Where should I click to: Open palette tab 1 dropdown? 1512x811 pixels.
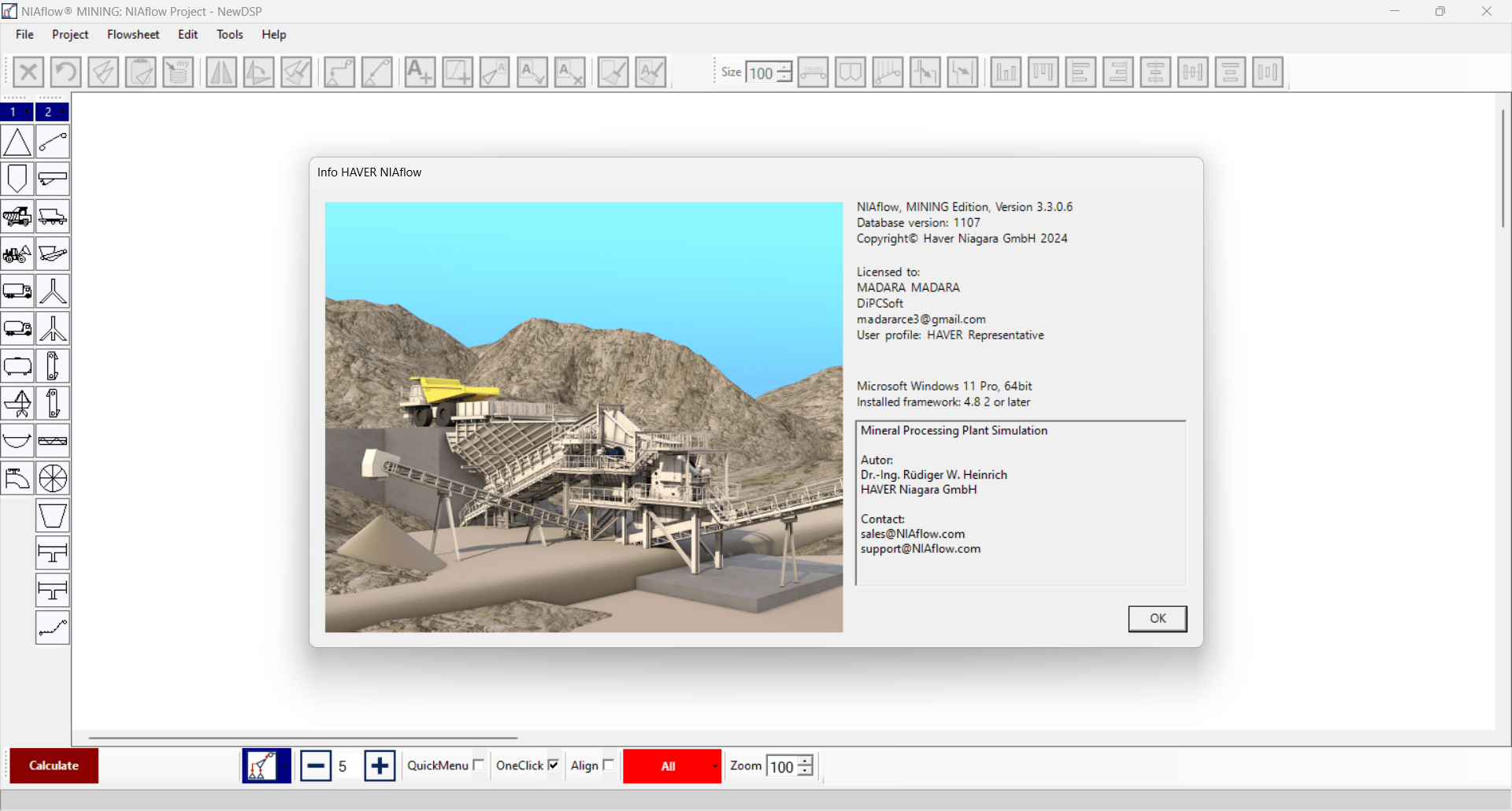[26, 112]
